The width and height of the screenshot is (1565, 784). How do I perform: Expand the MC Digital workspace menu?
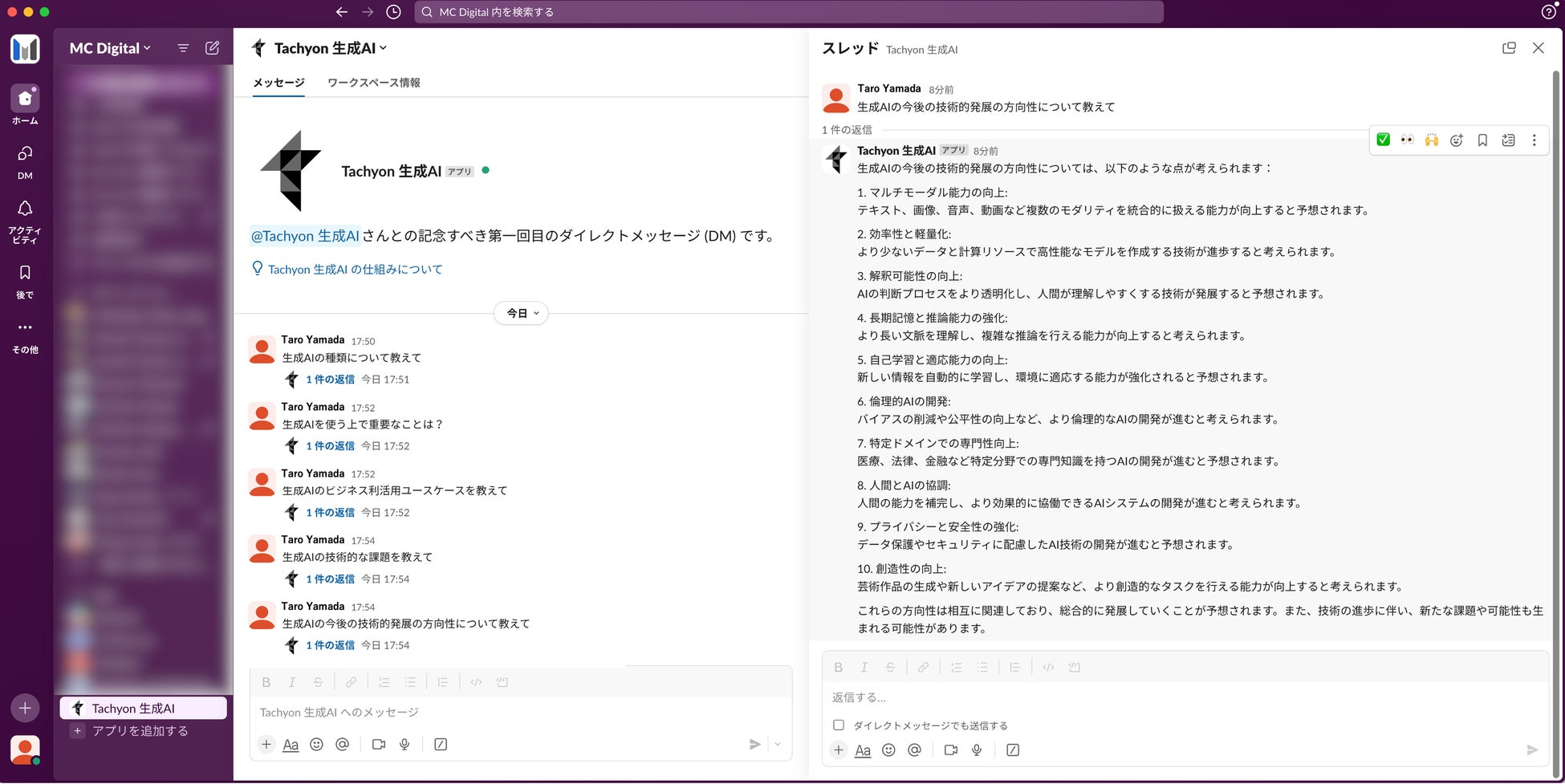(x=110, y=48)
